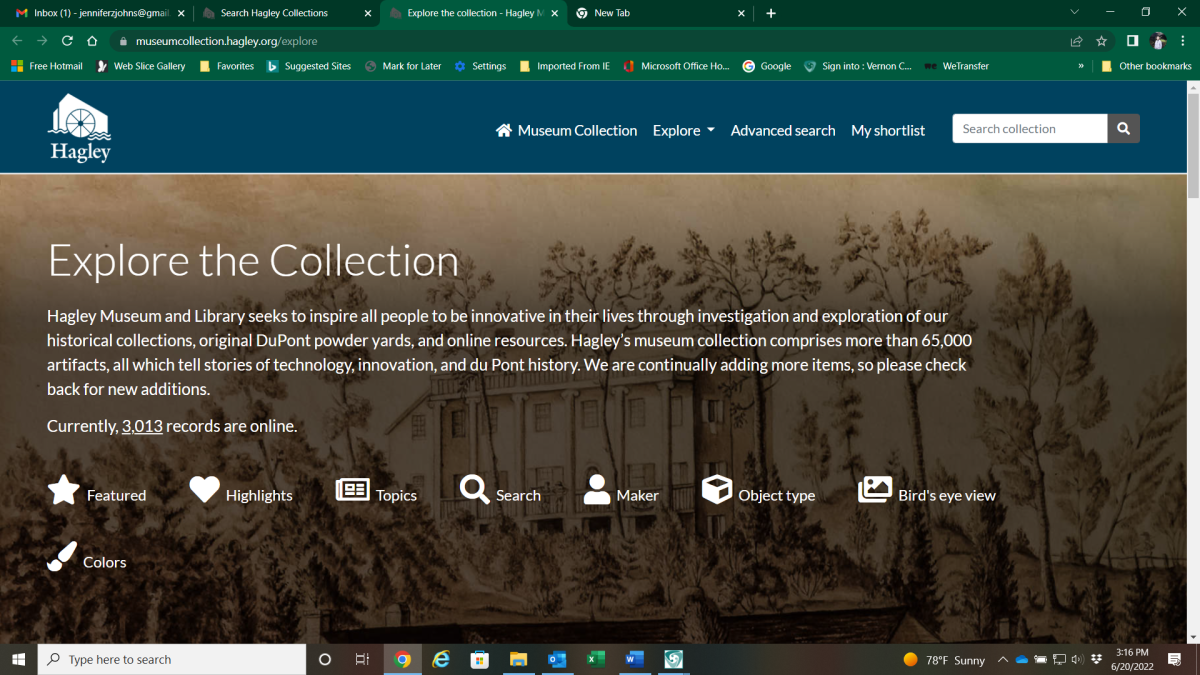Click the Search collection input field
The height and width of the screenshot is (675, 1200).
pyautogui.click(x=1030, y=129)
